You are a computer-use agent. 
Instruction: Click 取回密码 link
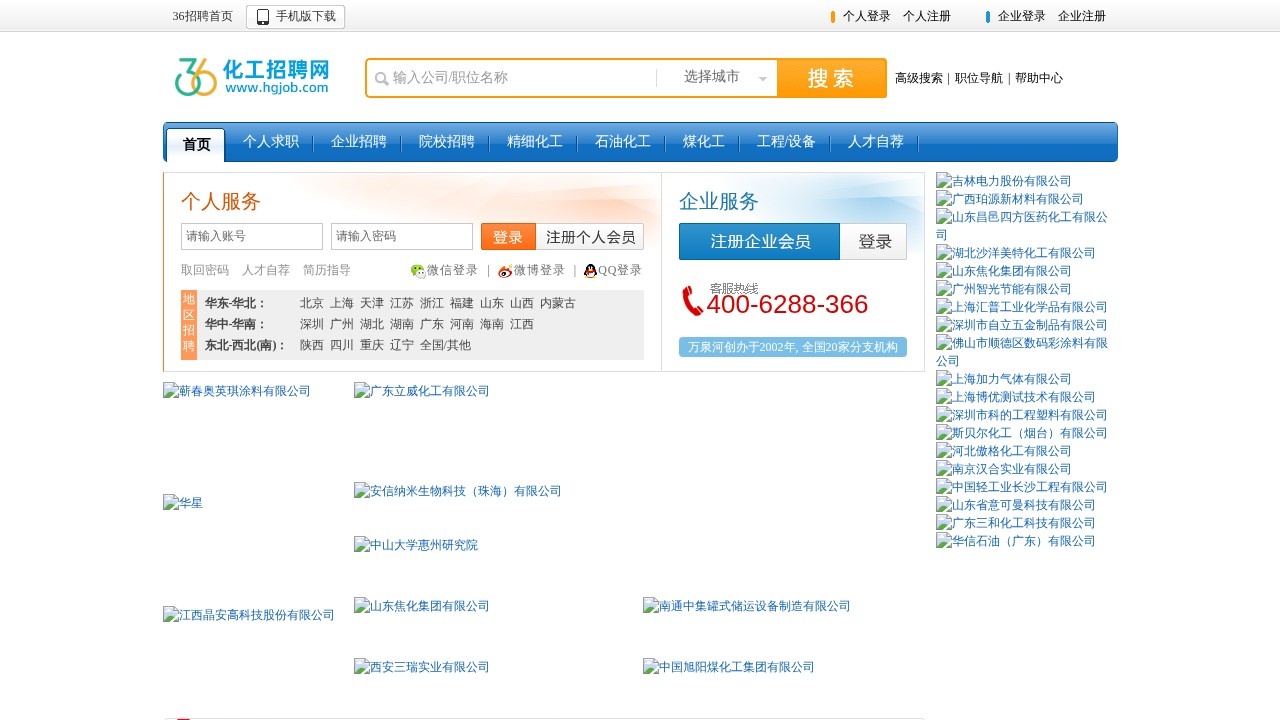tap(205, 270)
